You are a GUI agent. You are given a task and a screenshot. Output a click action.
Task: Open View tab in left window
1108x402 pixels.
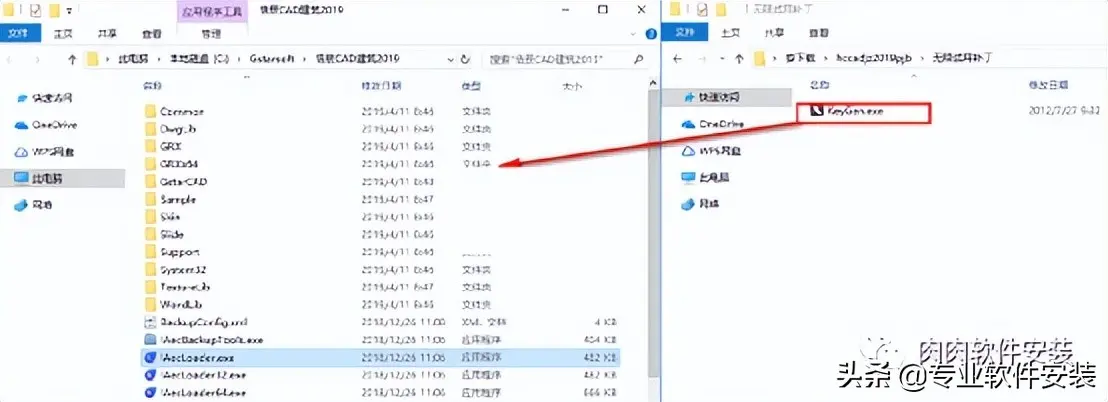[x=151, y=33]
